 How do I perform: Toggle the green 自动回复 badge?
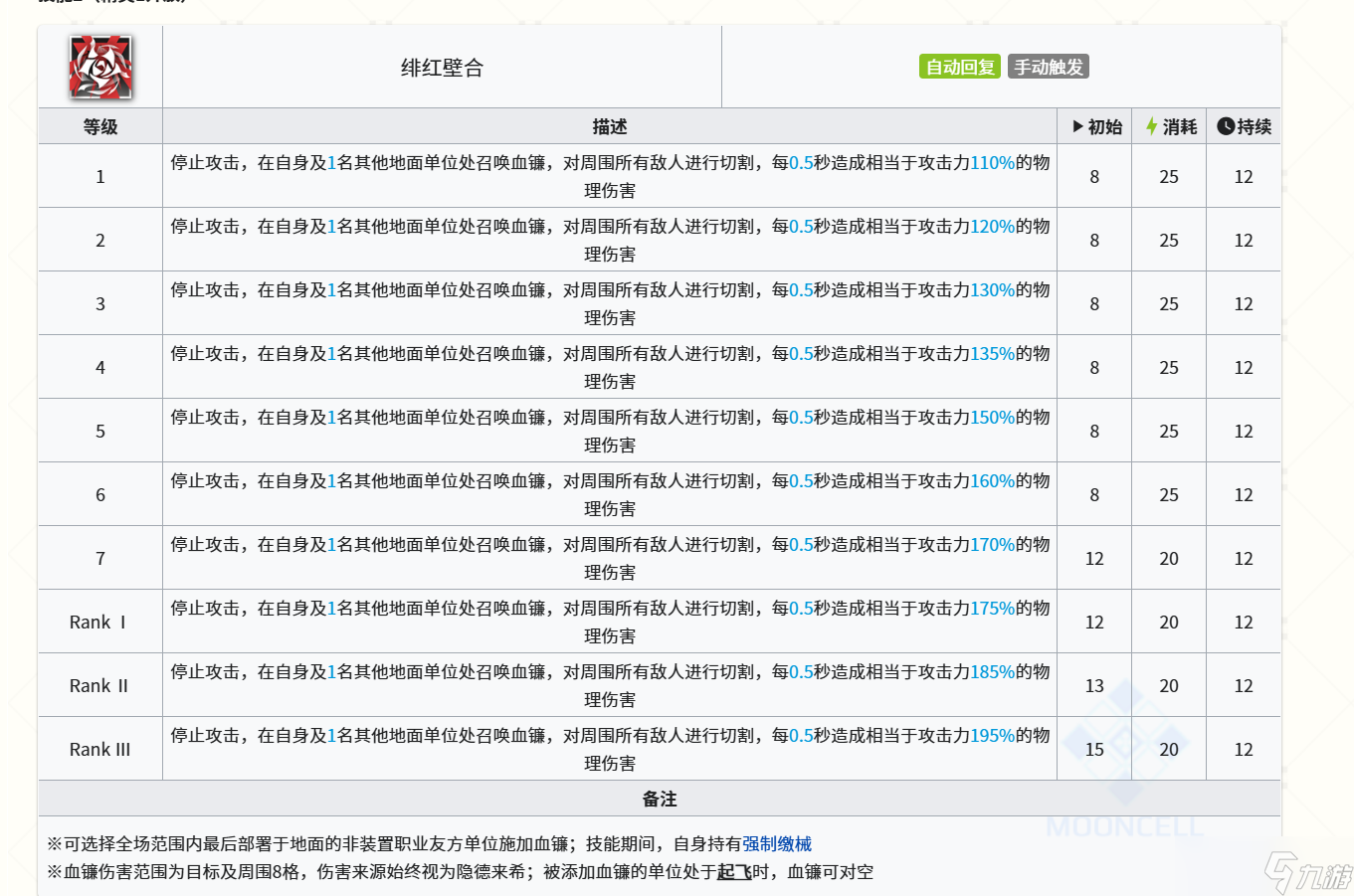pos(958,67)
